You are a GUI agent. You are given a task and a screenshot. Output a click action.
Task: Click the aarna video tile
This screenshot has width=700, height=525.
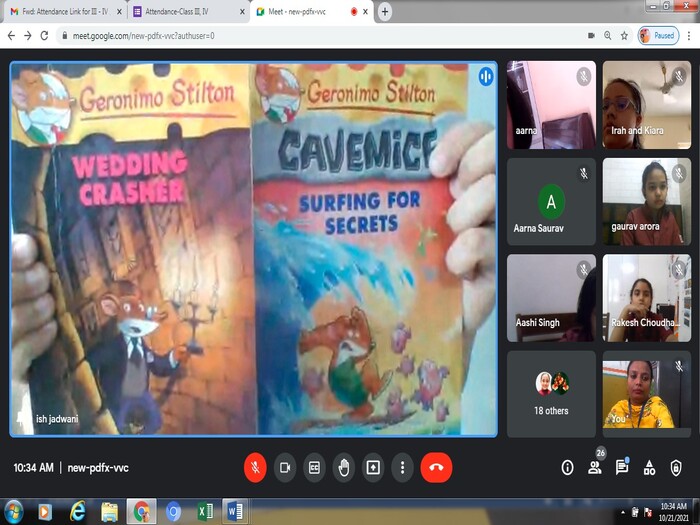551,105
